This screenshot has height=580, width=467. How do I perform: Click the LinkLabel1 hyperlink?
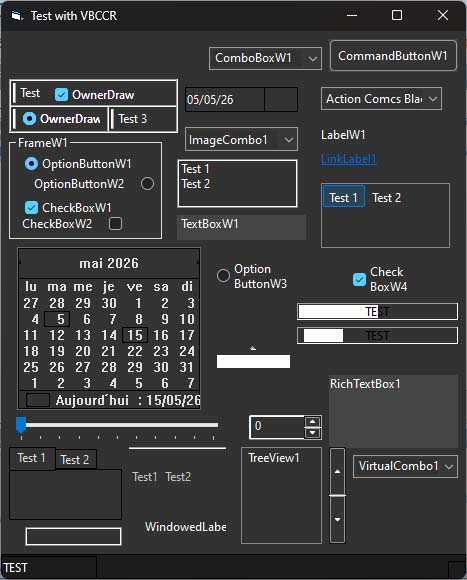click(349, 159)
